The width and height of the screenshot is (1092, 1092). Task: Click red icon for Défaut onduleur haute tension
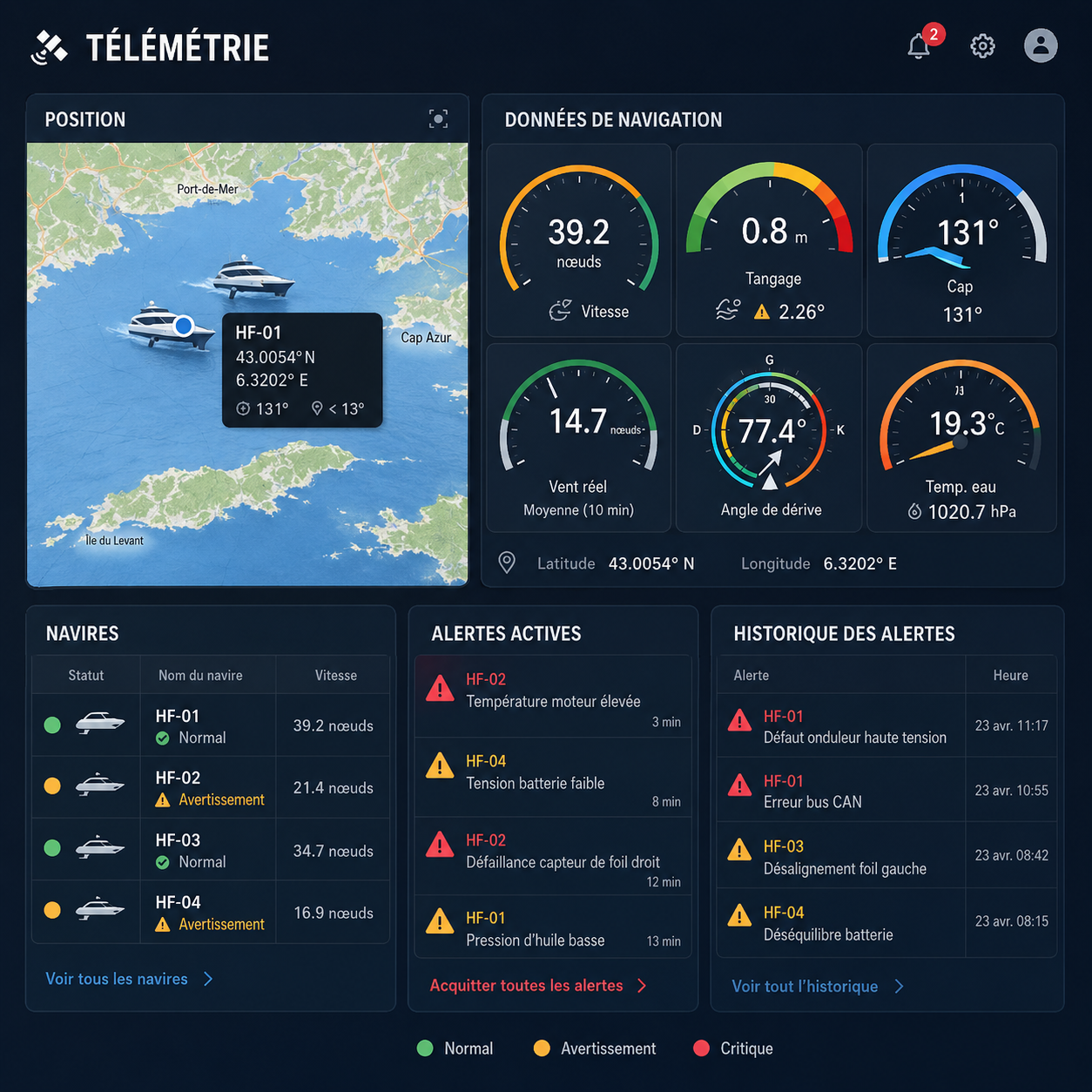pos(739,720)
